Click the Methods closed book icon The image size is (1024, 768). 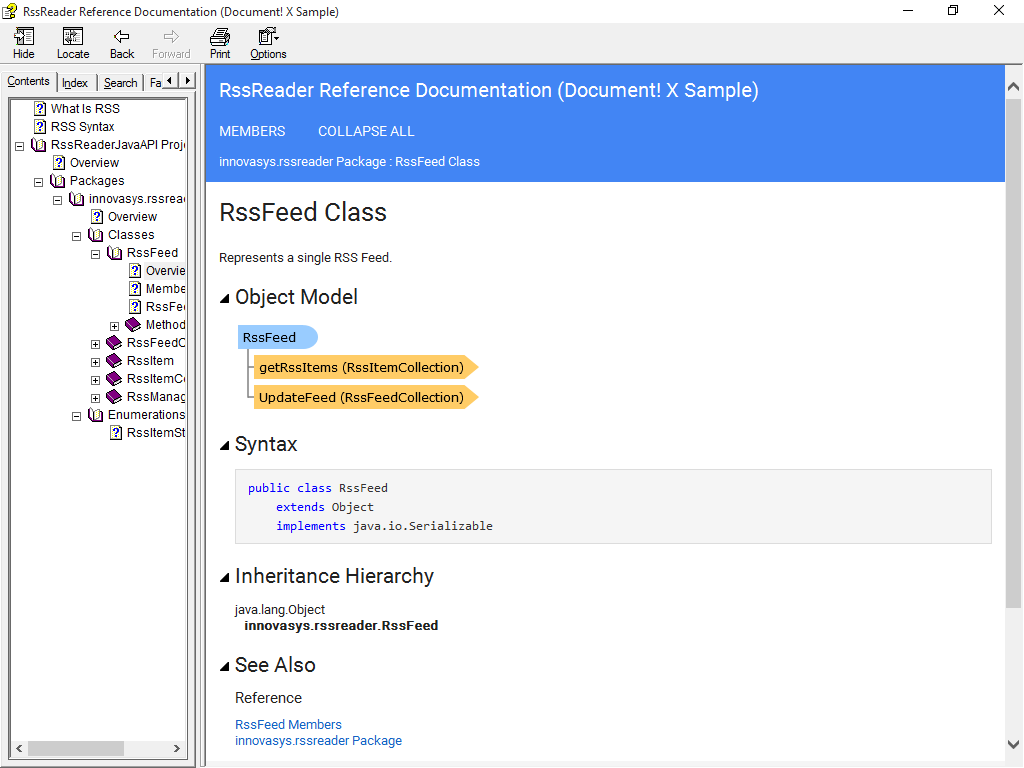(x=133, y=325)
